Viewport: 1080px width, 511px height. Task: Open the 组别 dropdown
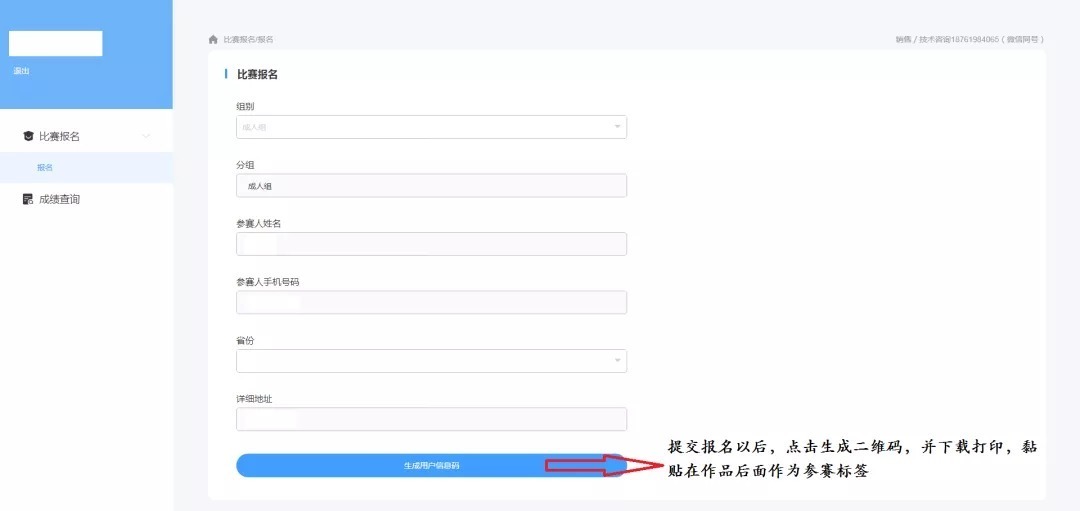tap(431, 127)
